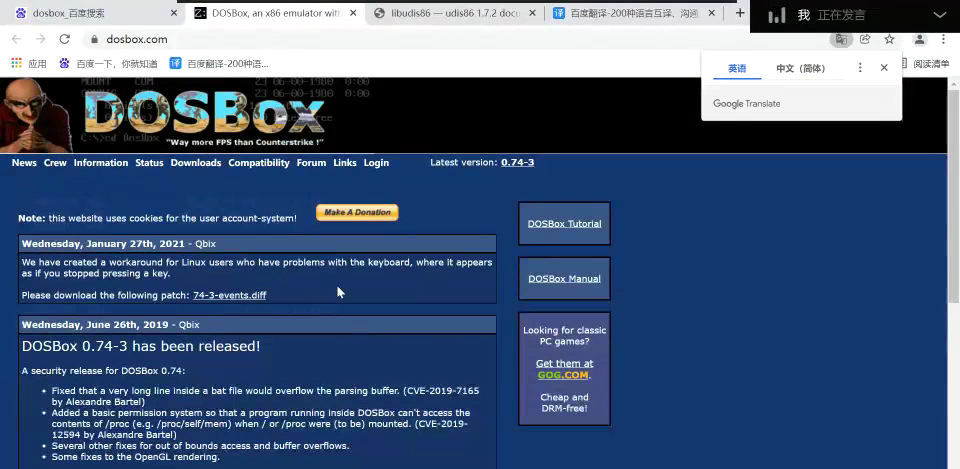
Task: Open the 百度翻译-200种语 bookmark
Action: coord(219,63)
